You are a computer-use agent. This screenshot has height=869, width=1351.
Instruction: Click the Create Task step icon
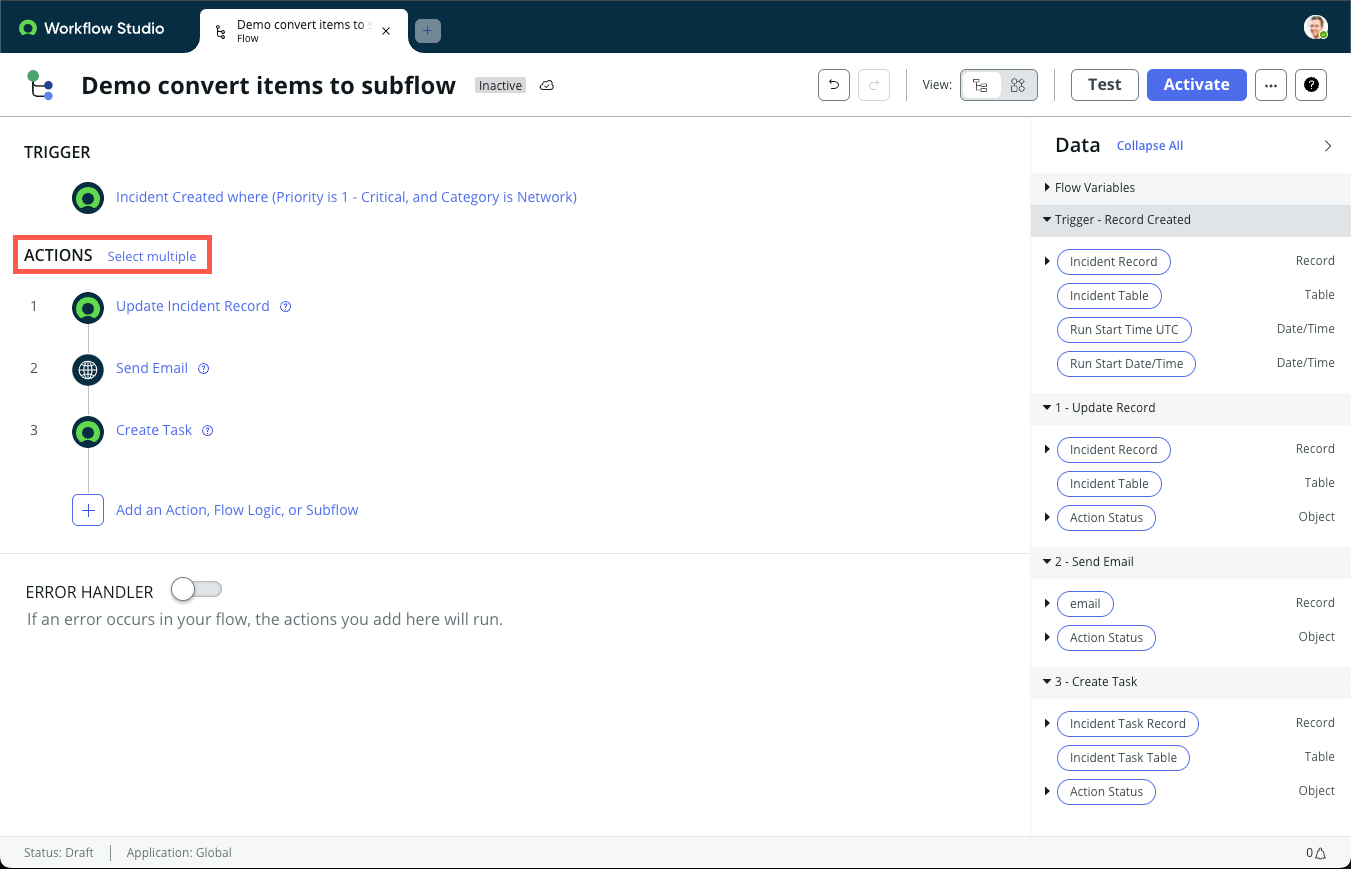click(x=88, y=431)
